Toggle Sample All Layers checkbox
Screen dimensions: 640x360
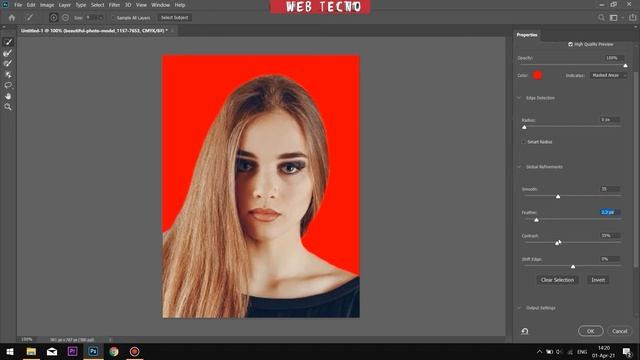tap(113, 18)
